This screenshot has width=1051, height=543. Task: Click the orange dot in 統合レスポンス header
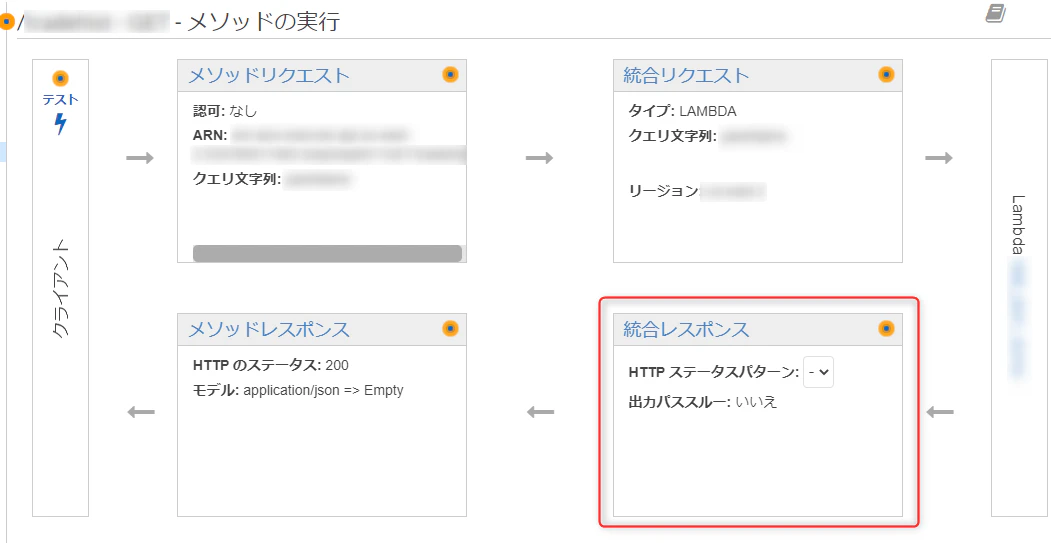click(x=886, y=328)
